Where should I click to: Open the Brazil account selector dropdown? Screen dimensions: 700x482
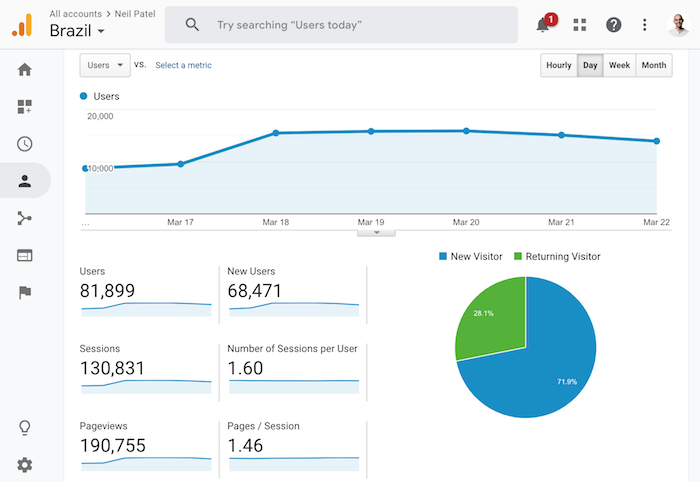click(79, 31)
